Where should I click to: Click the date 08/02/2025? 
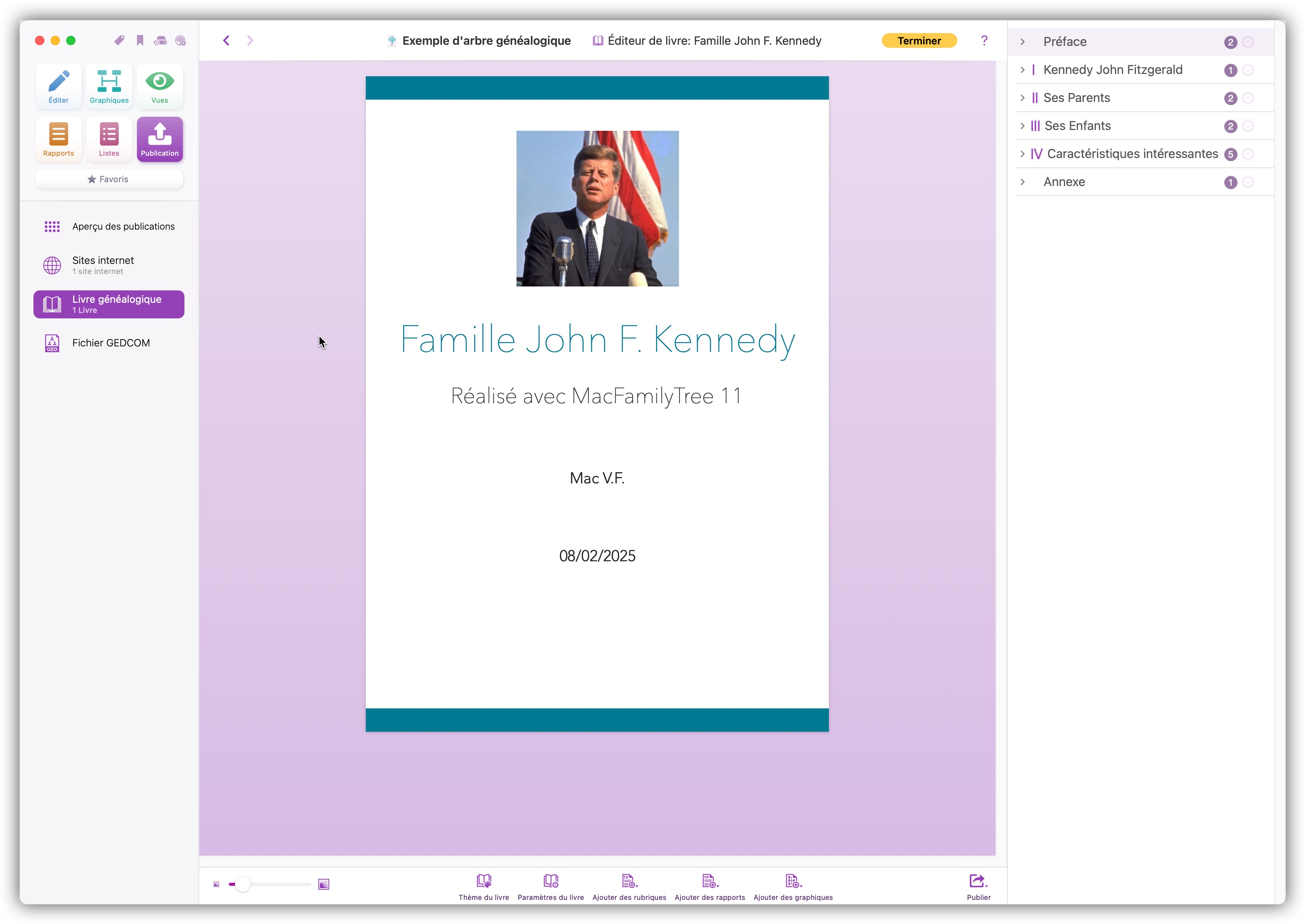[x=597, y=556]
